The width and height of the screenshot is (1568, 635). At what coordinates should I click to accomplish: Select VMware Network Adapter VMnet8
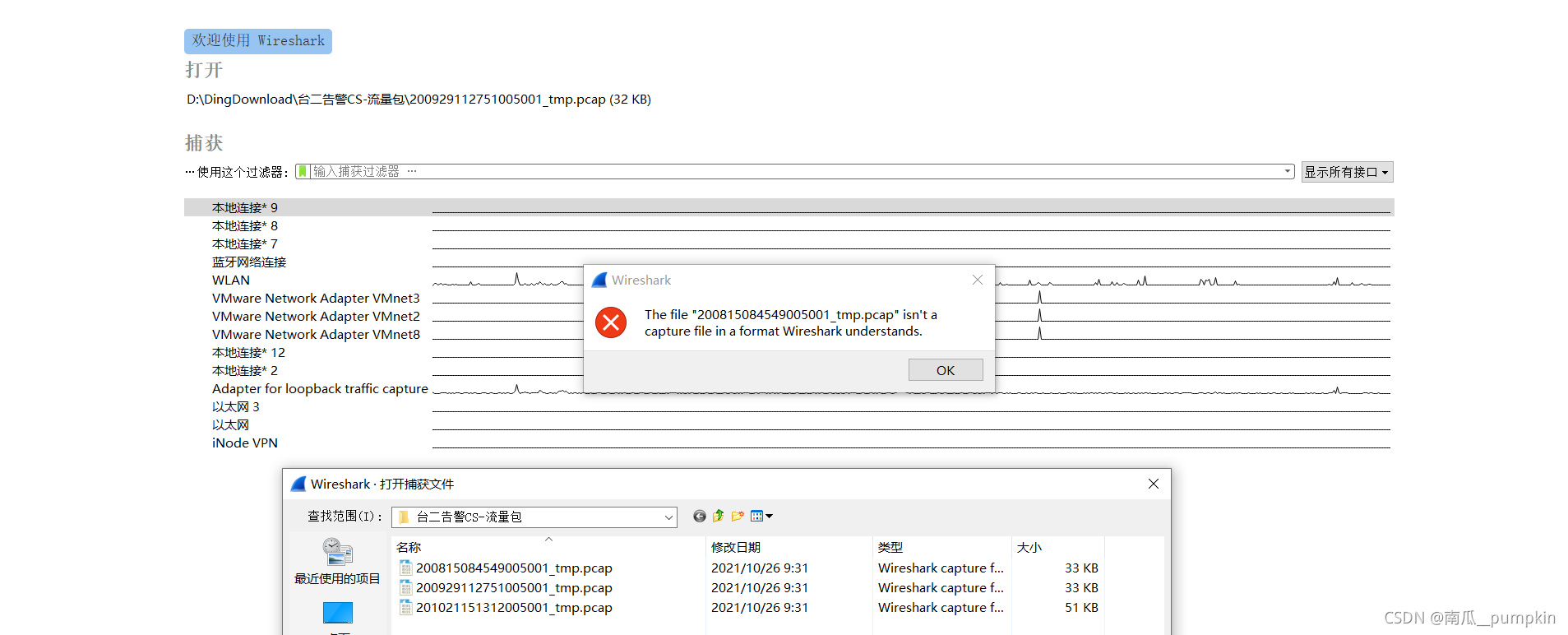(x=316, y=335)
